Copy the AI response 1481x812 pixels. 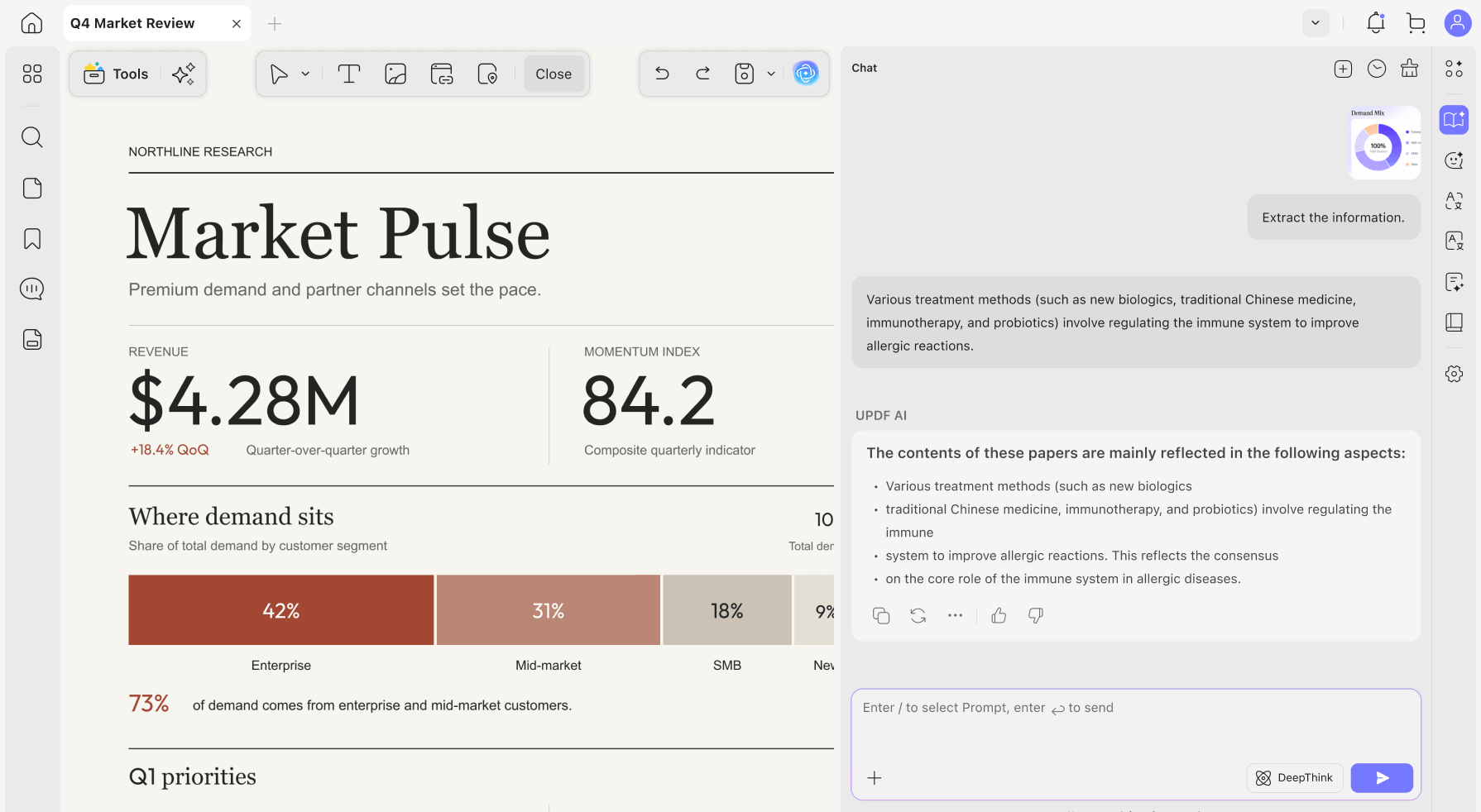pyautogui.click(x=881, y=615)
